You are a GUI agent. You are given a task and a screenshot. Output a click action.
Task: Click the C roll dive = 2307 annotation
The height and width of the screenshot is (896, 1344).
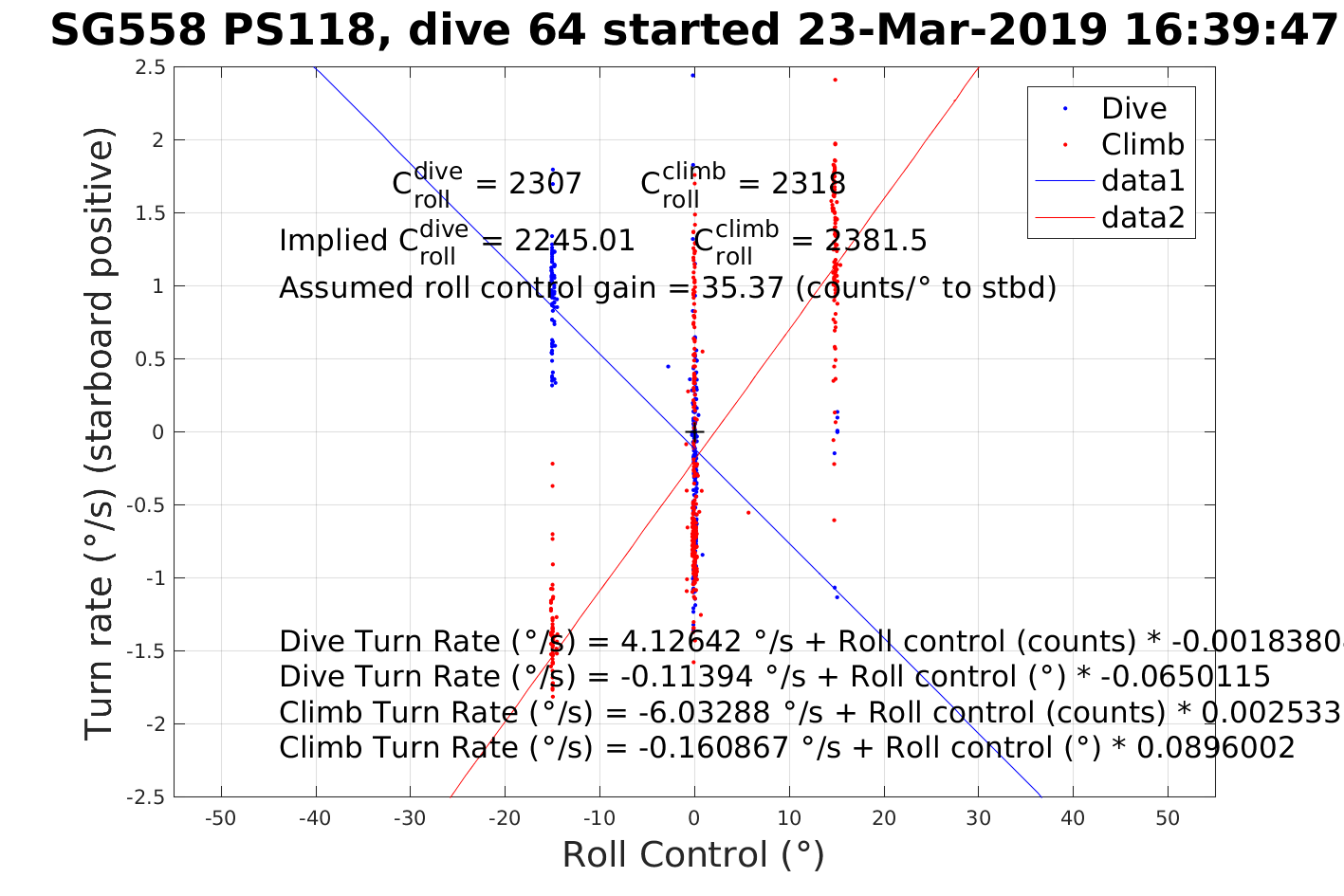coord(487,184)
